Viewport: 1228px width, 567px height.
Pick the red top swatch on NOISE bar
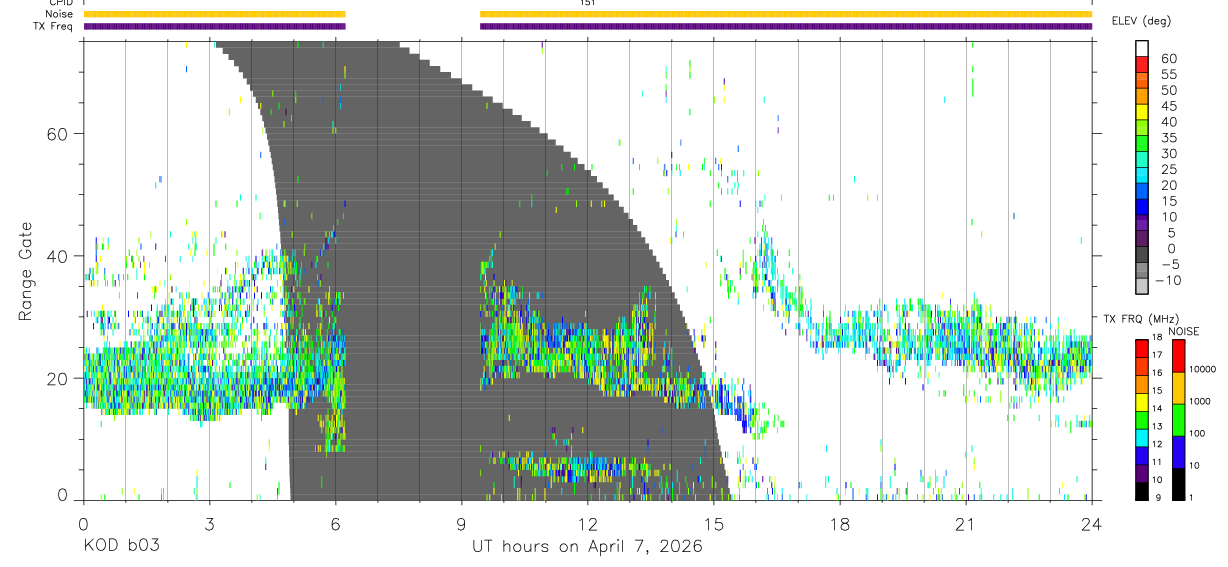tap(1178, 356)
